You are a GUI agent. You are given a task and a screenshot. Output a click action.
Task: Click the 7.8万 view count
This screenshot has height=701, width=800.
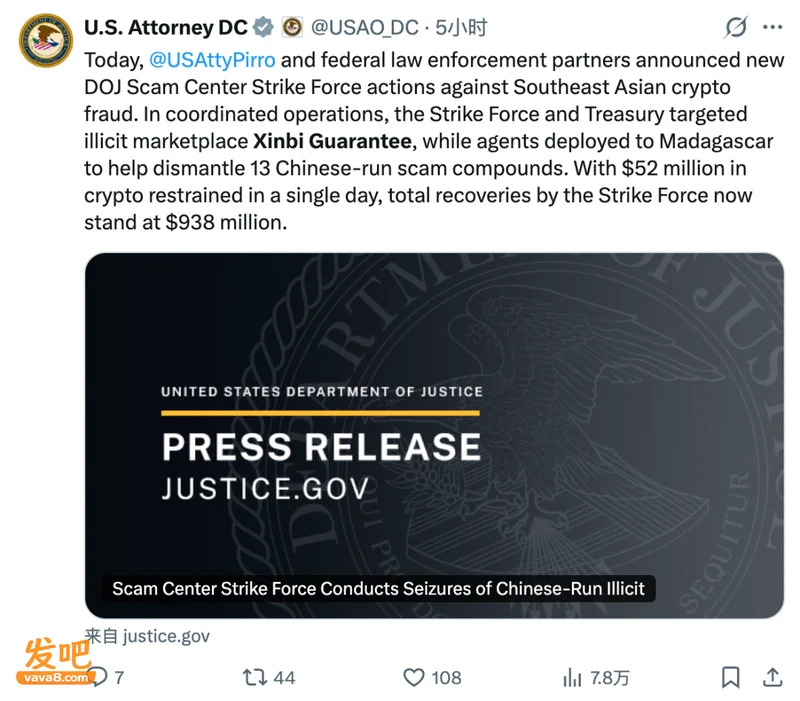(x=610, y=678)
